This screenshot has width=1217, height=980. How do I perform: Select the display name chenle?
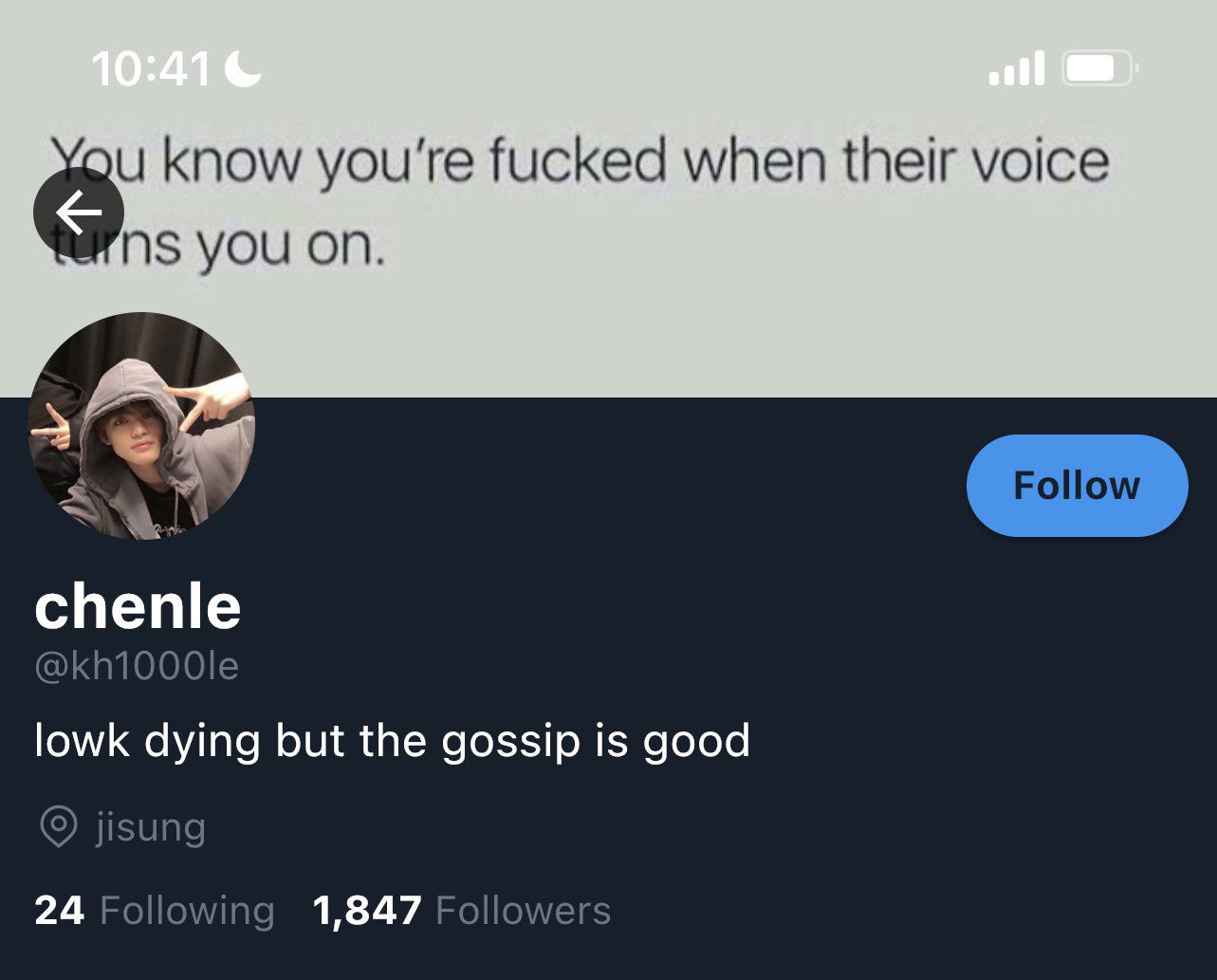pyautogui.click(x=138, y=607)
